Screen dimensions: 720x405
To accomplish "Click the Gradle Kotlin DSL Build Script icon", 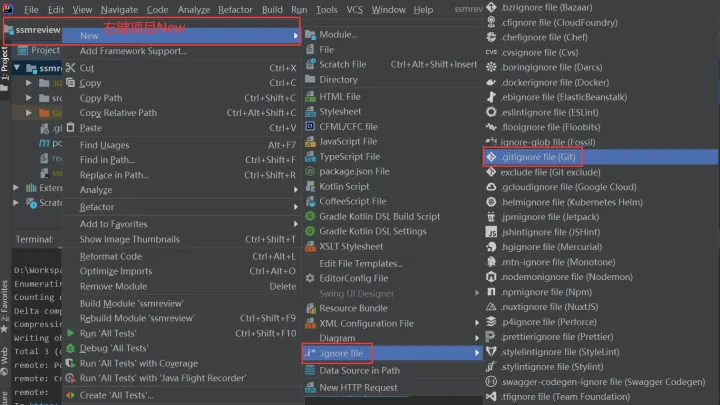I will (x=310, y=216).
